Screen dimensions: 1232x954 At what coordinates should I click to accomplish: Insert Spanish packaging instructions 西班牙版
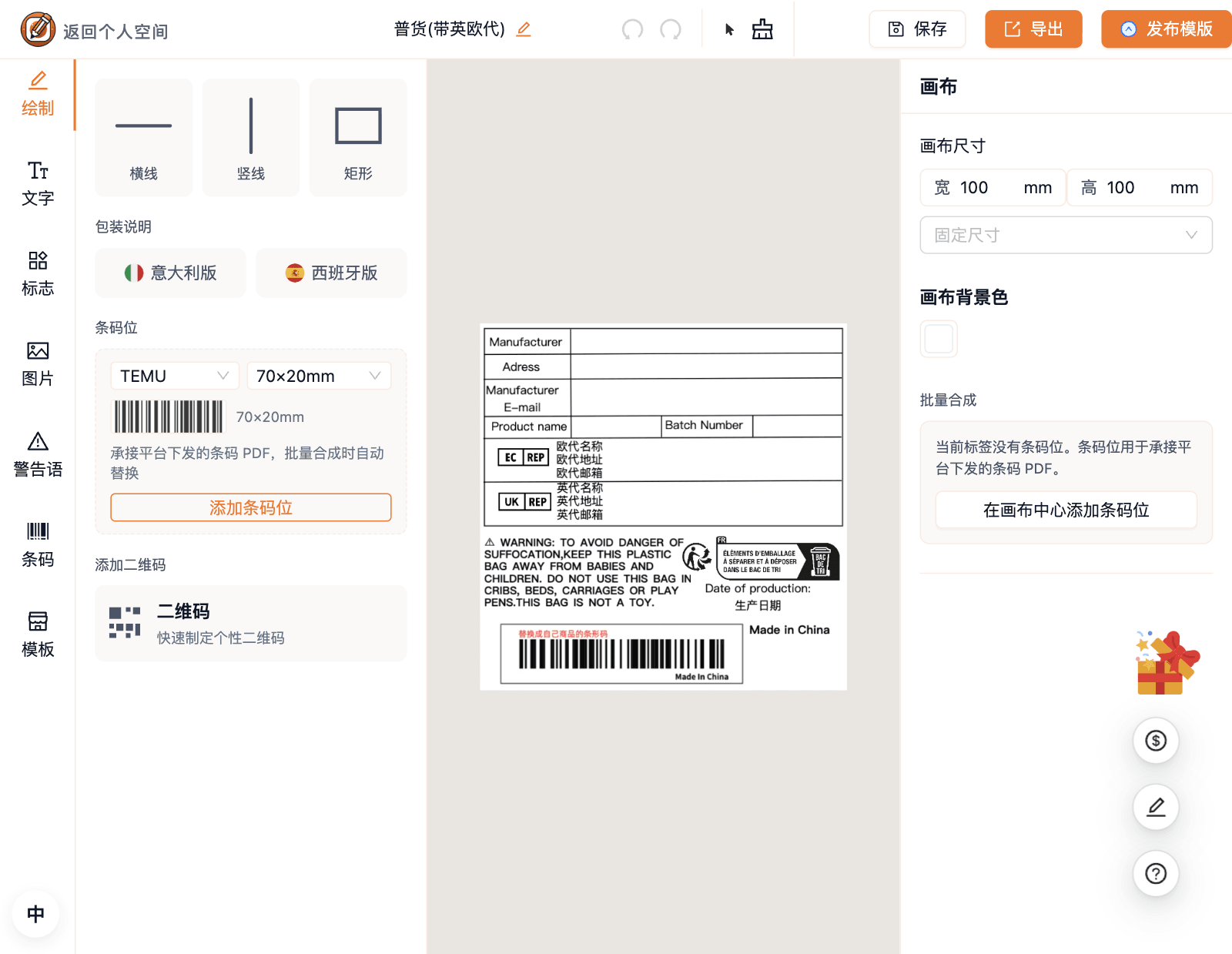pyautogui.click(x=331, y=273)
